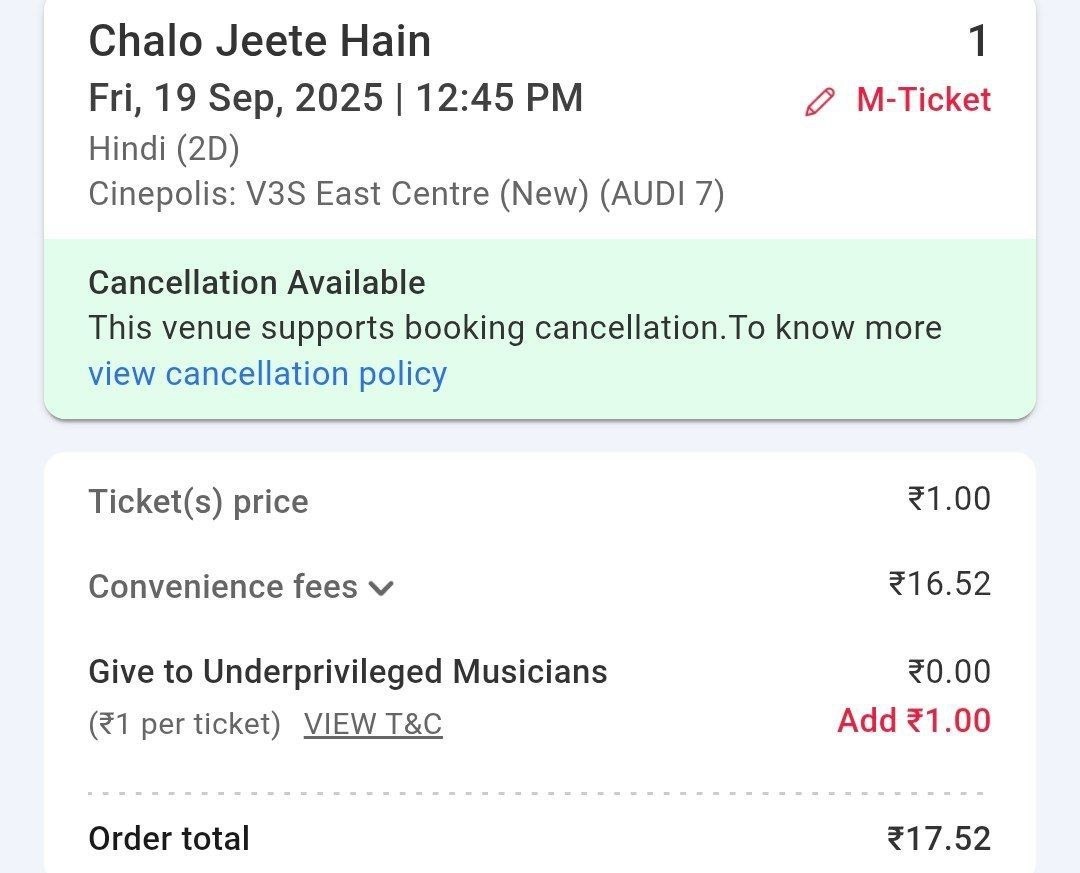Tap the M-Ticket label
This screenshot has height=873, width=1080.
click(923, 100)
